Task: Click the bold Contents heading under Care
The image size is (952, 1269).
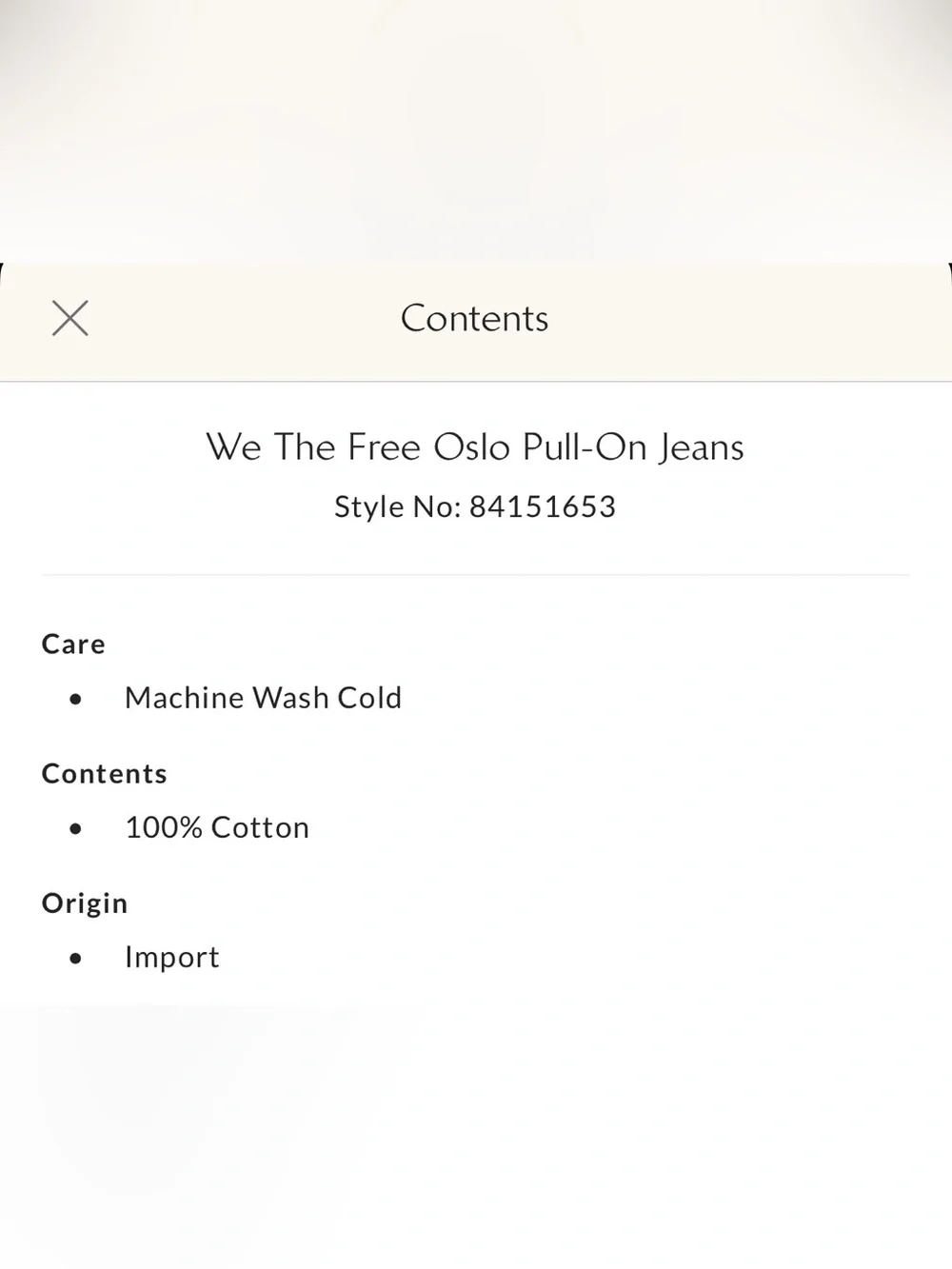Action: [x=105, y=774]
